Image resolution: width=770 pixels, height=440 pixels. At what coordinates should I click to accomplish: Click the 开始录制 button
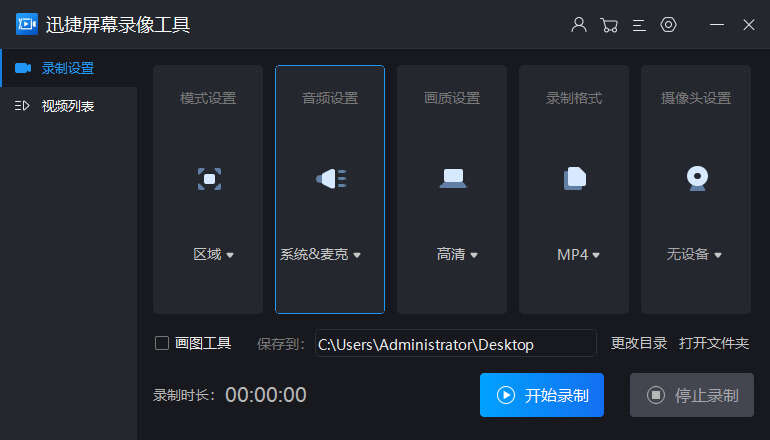click(x=542, y=395)
